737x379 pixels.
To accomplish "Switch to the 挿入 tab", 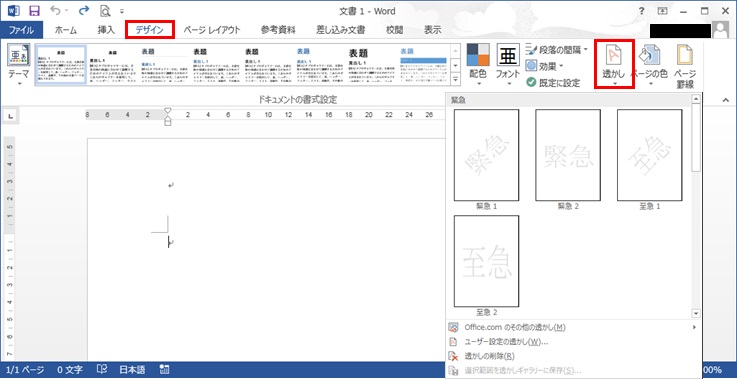I will [106, 30].
